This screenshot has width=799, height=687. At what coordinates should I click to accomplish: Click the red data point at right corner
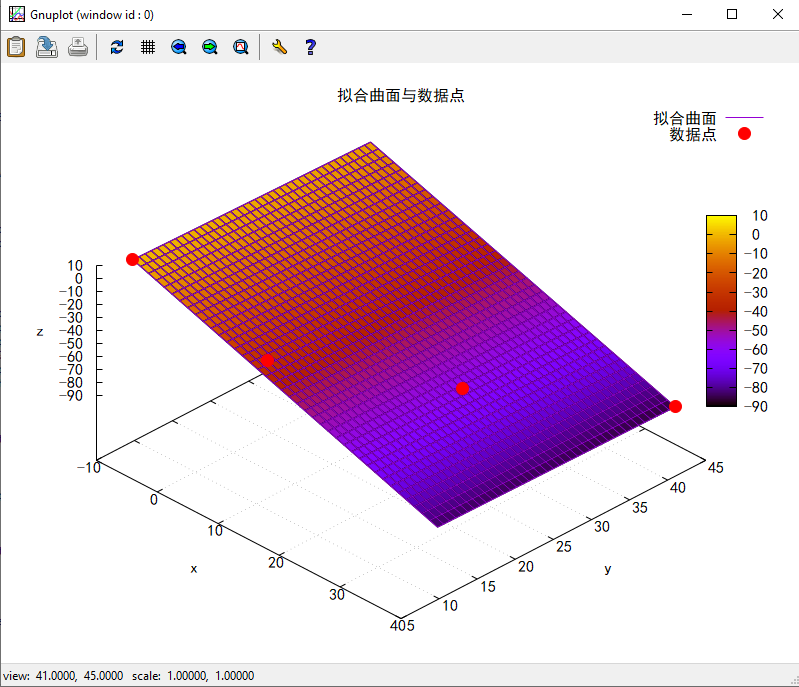tap(675, 406)
